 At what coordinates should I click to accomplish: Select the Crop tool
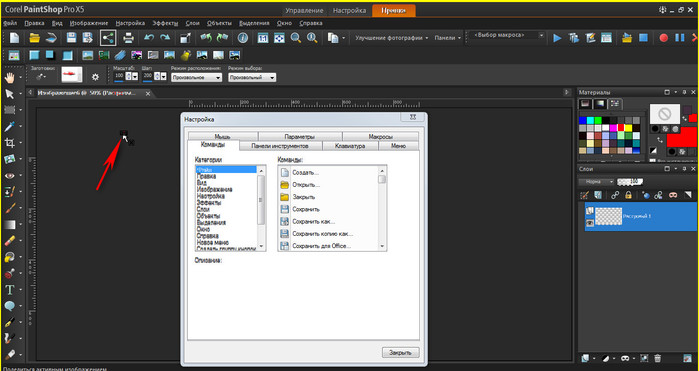point(9,143)
